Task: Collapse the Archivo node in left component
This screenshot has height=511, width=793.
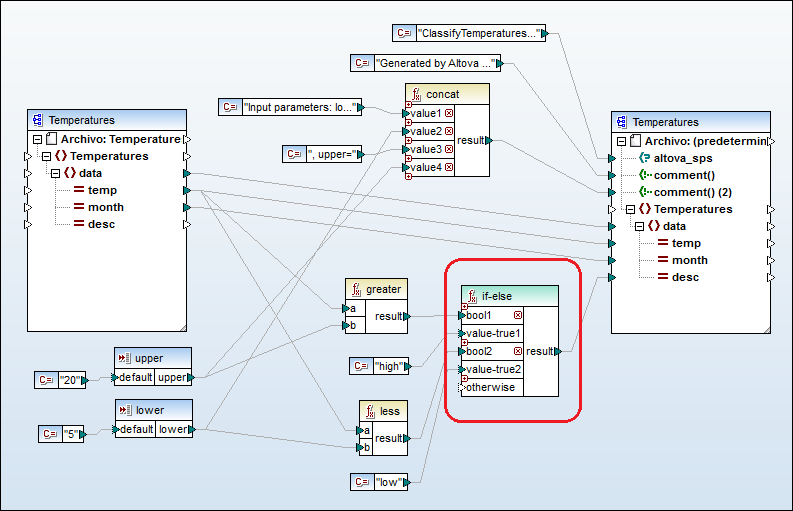Action: coord(38,139)
